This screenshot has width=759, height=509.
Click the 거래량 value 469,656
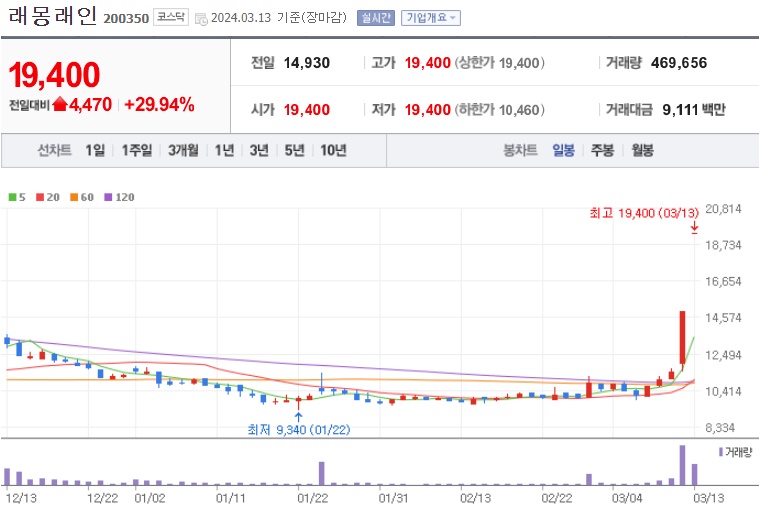(x=679, y=63)
